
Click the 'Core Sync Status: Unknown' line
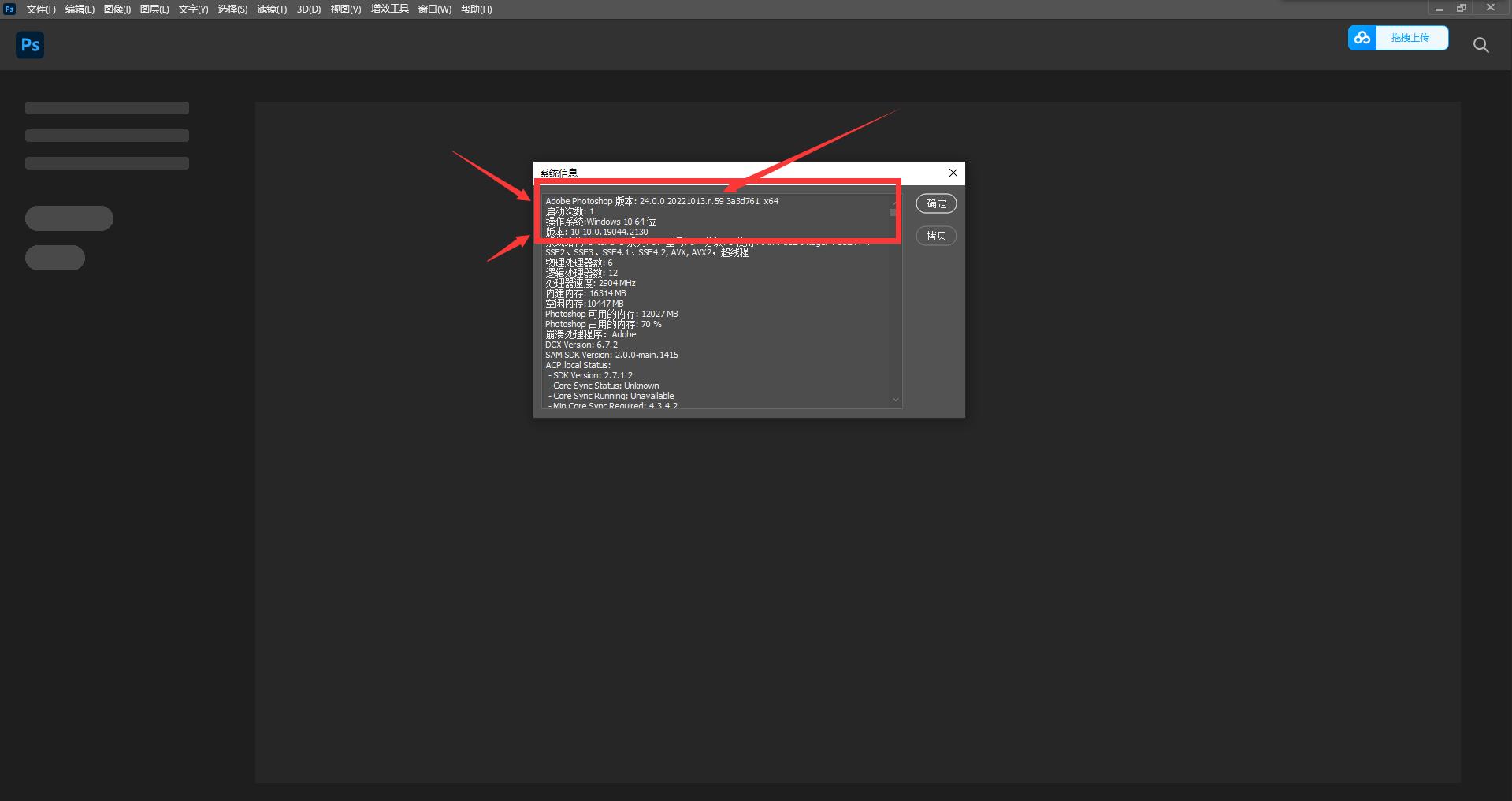[x=604, y=386]
